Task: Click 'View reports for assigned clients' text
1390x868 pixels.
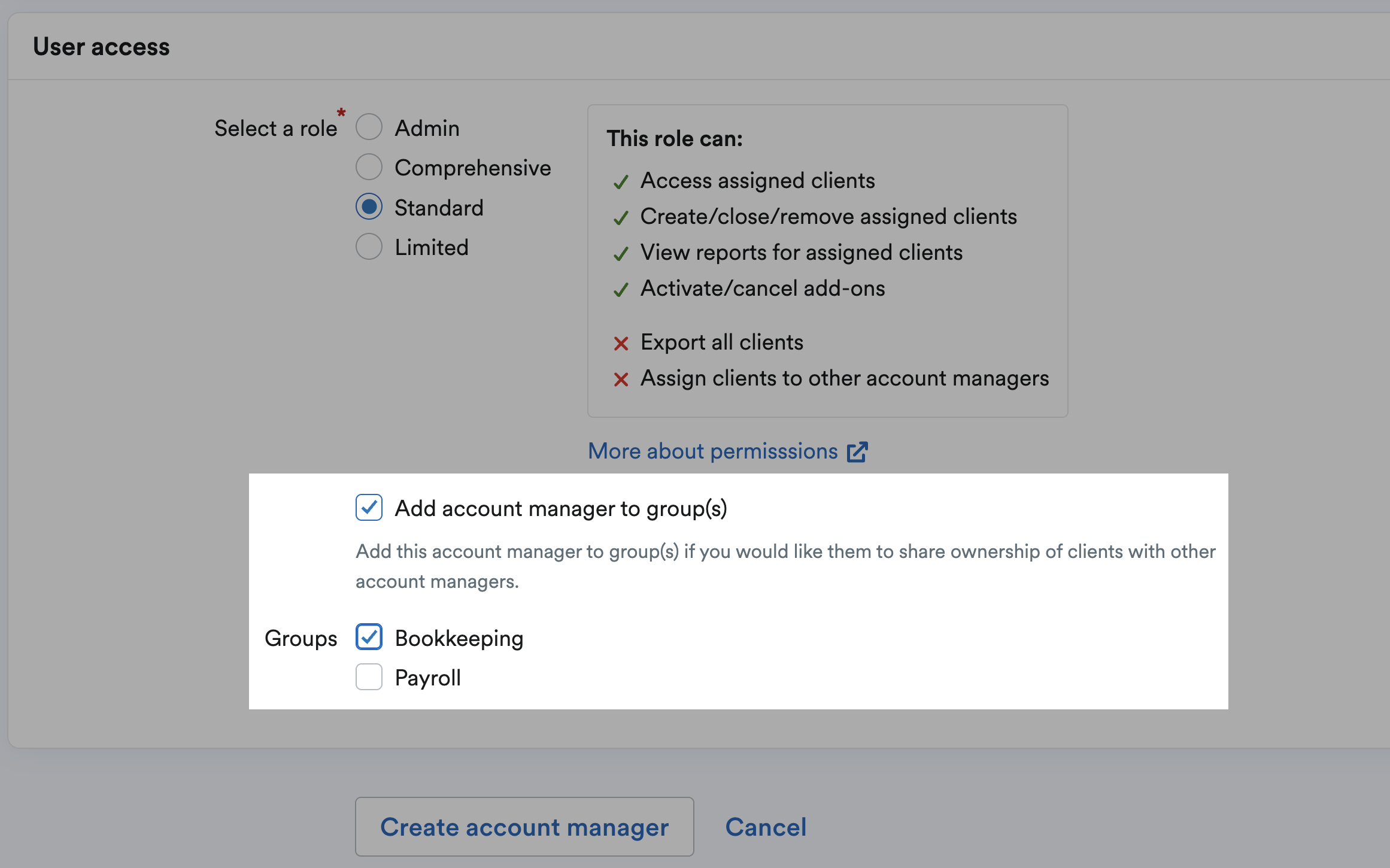Action: [x=802, y=253]
